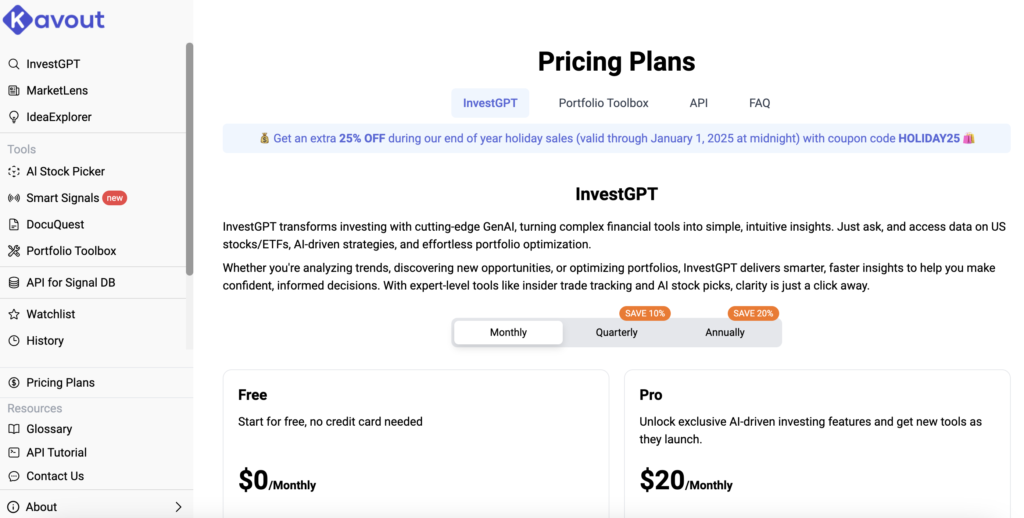
Task: Click the API for Signal DB database icon
Action: point(14,283)
